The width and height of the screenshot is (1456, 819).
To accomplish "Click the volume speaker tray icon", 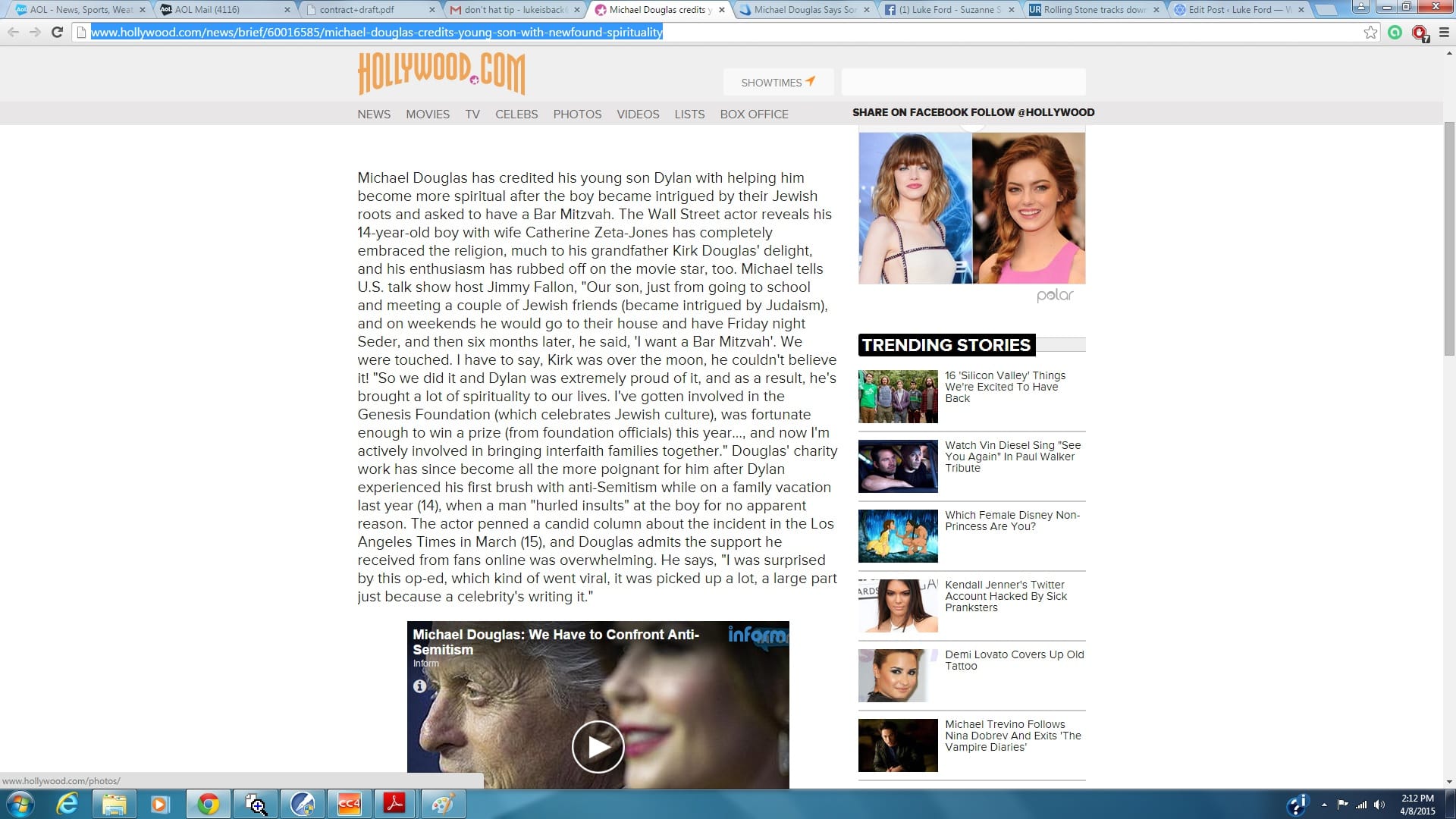I will click(1379, 805).
